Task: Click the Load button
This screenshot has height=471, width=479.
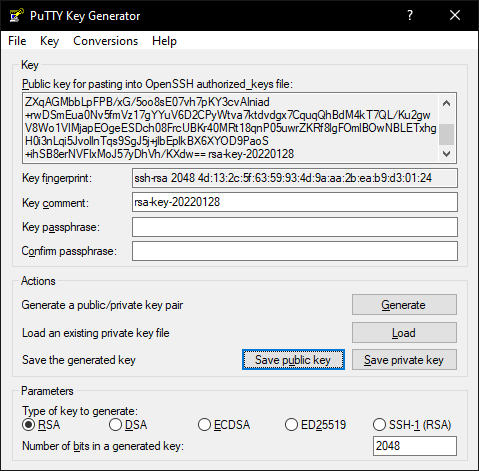Action: pyautogui.click(x=404, y=332)
